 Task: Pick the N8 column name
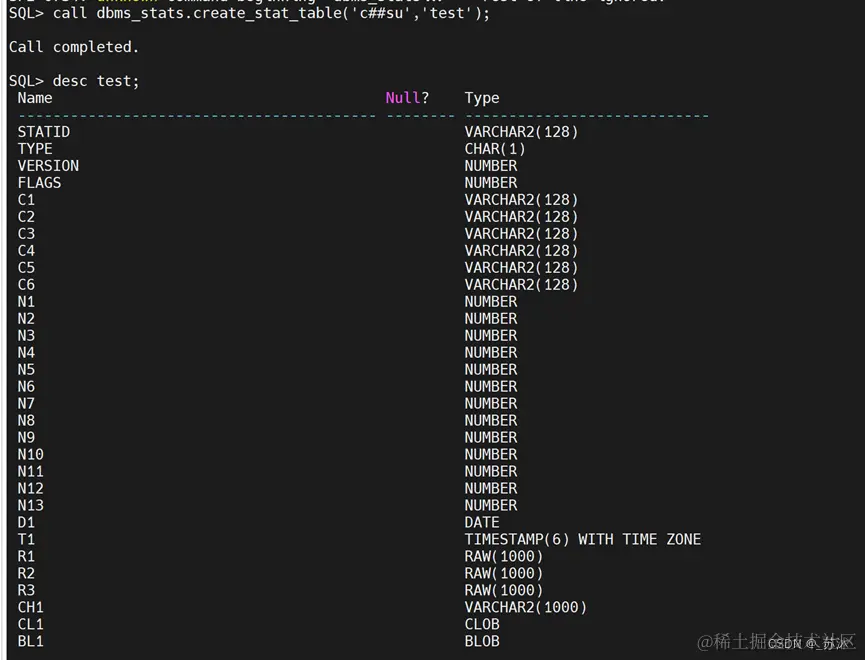[26, 421]
